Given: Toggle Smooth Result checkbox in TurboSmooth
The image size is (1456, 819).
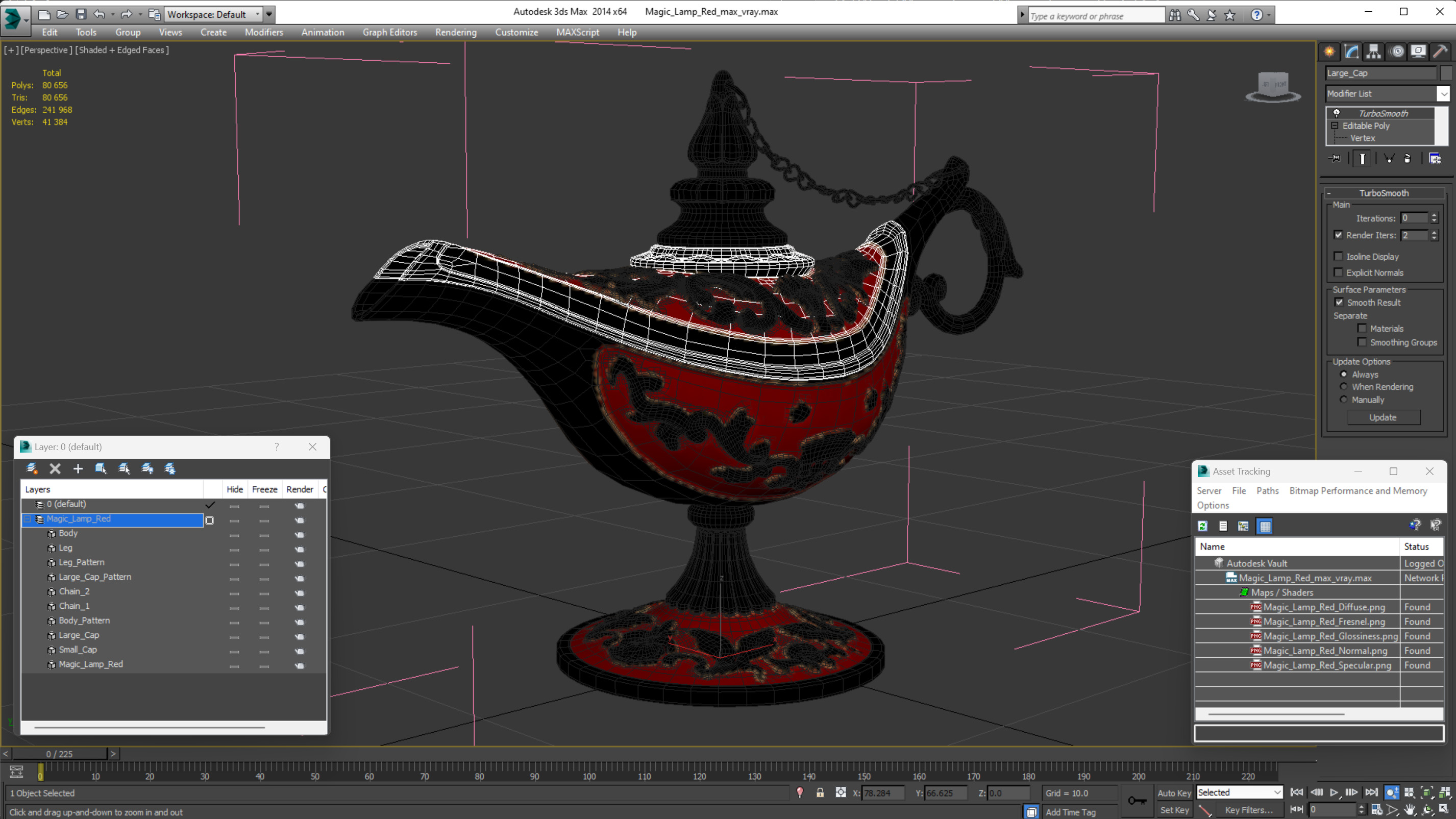Looking at the screenshot, I should click(1339, 302).
